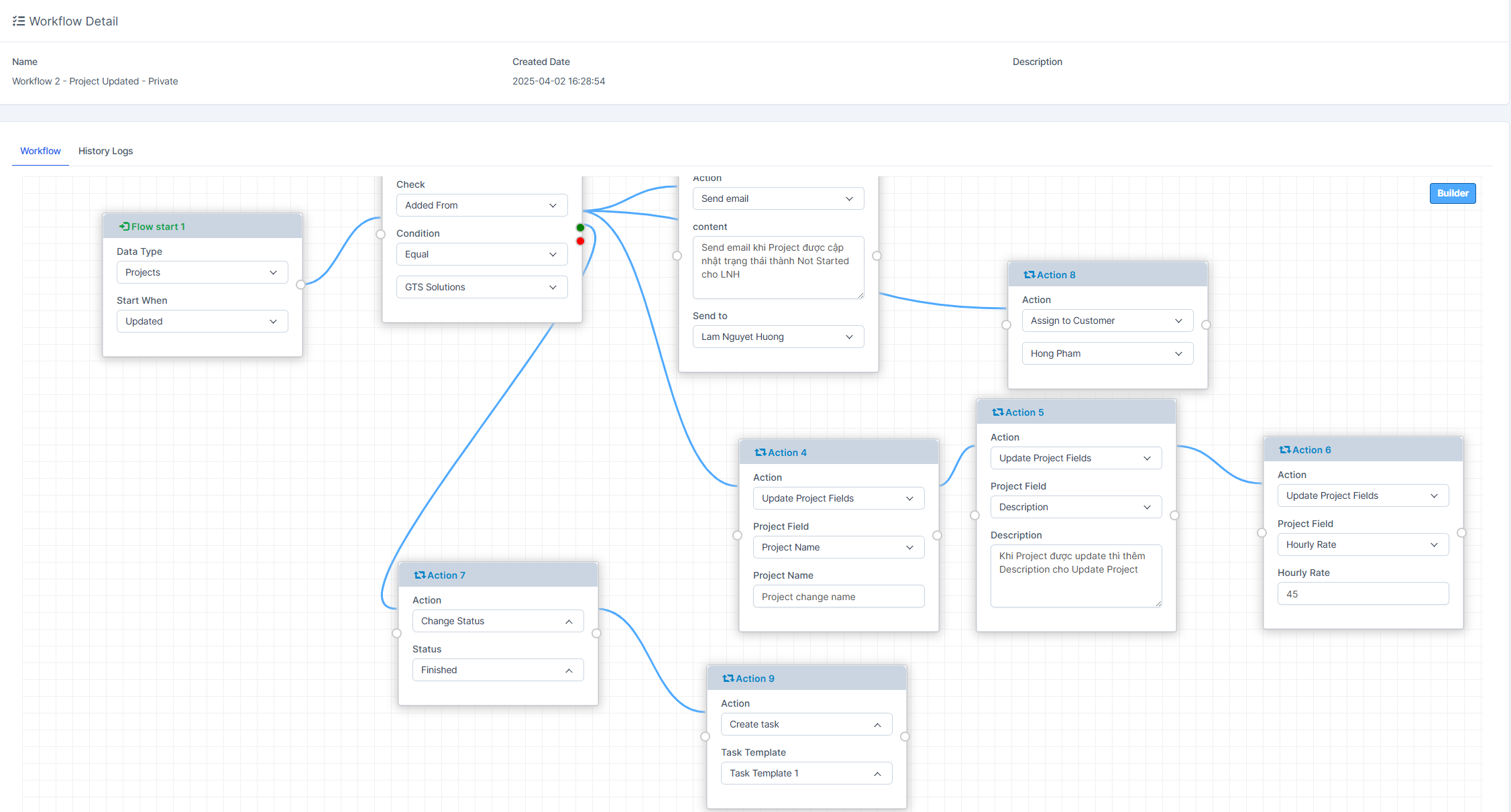Click the Action 5 node header icon
Image resolution: width=1511 pixels, height=812 pixels.
point(997,412)
